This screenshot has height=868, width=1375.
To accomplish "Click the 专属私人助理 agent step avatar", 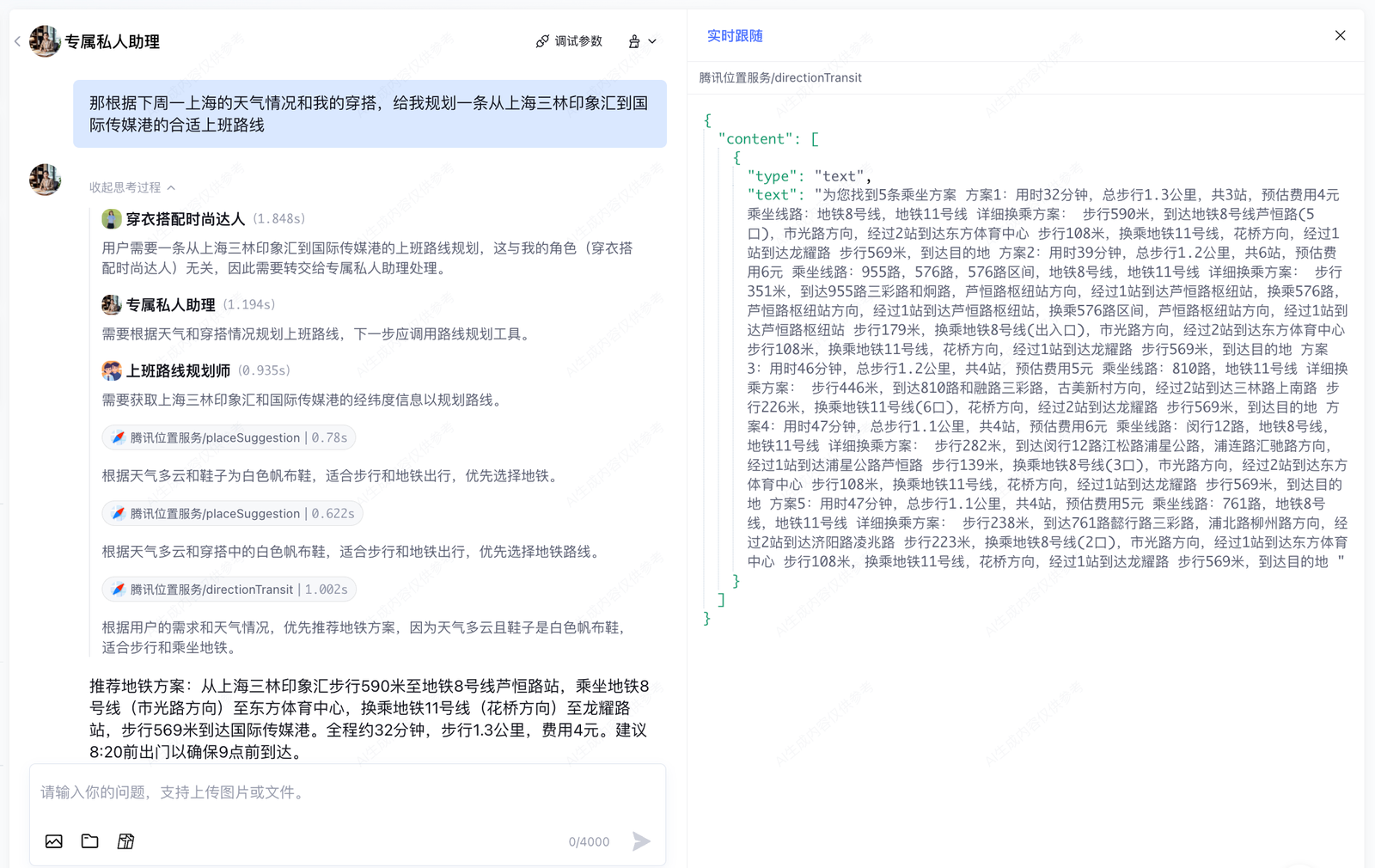I will pyautogui.click(x=112, y=304).
